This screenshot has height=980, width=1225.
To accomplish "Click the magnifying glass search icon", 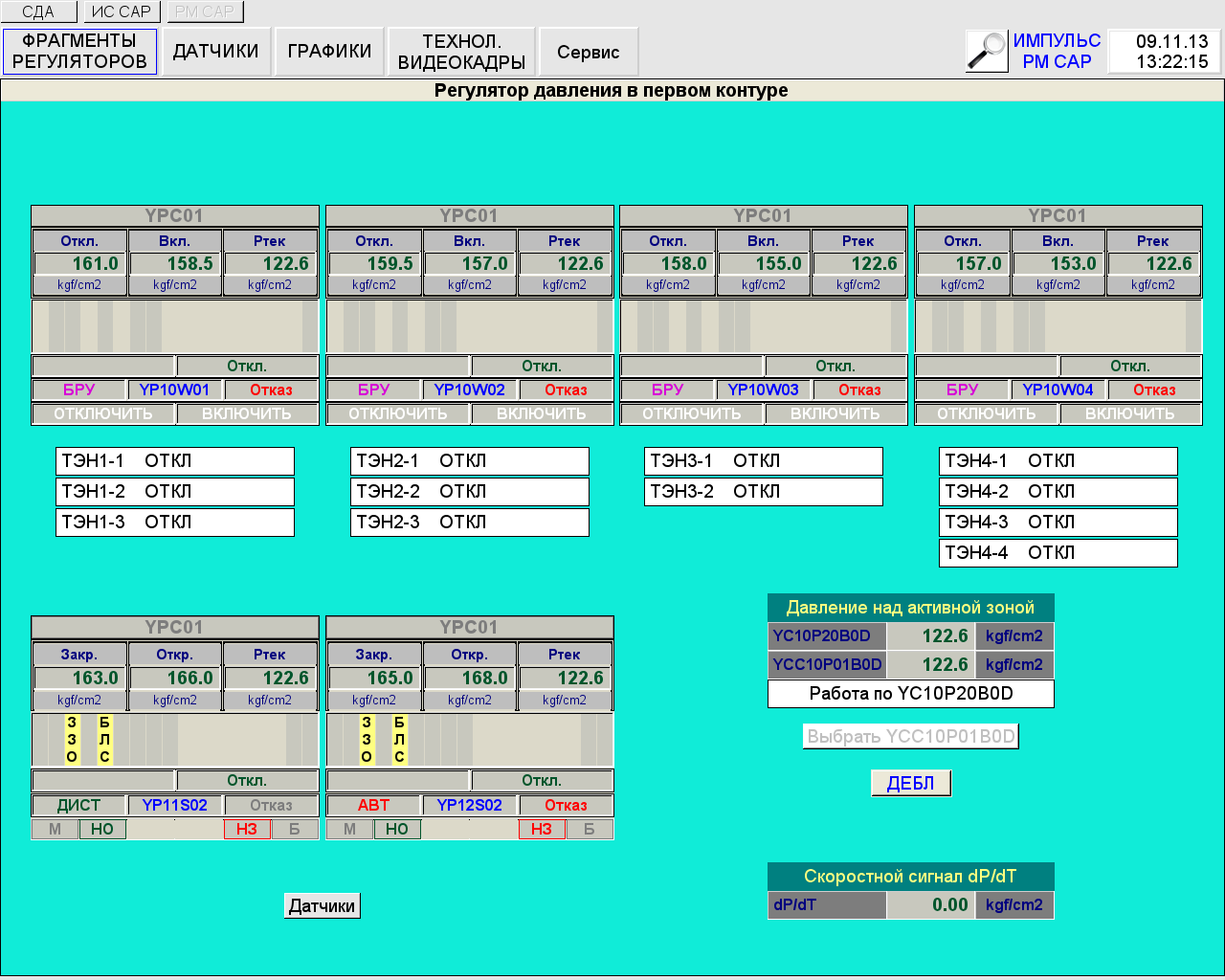I will pyautogui.click(x=987, y=51).
